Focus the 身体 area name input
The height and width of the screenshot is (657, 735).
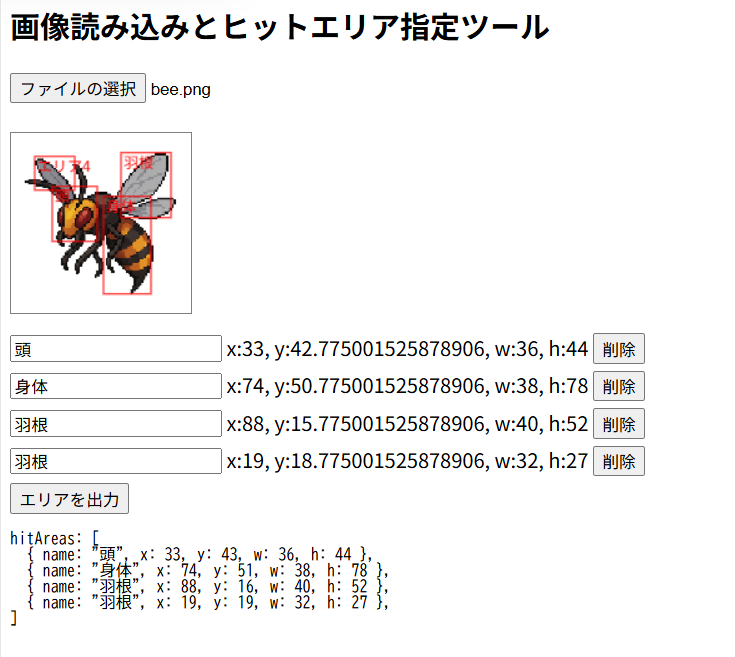pos(115,386)
